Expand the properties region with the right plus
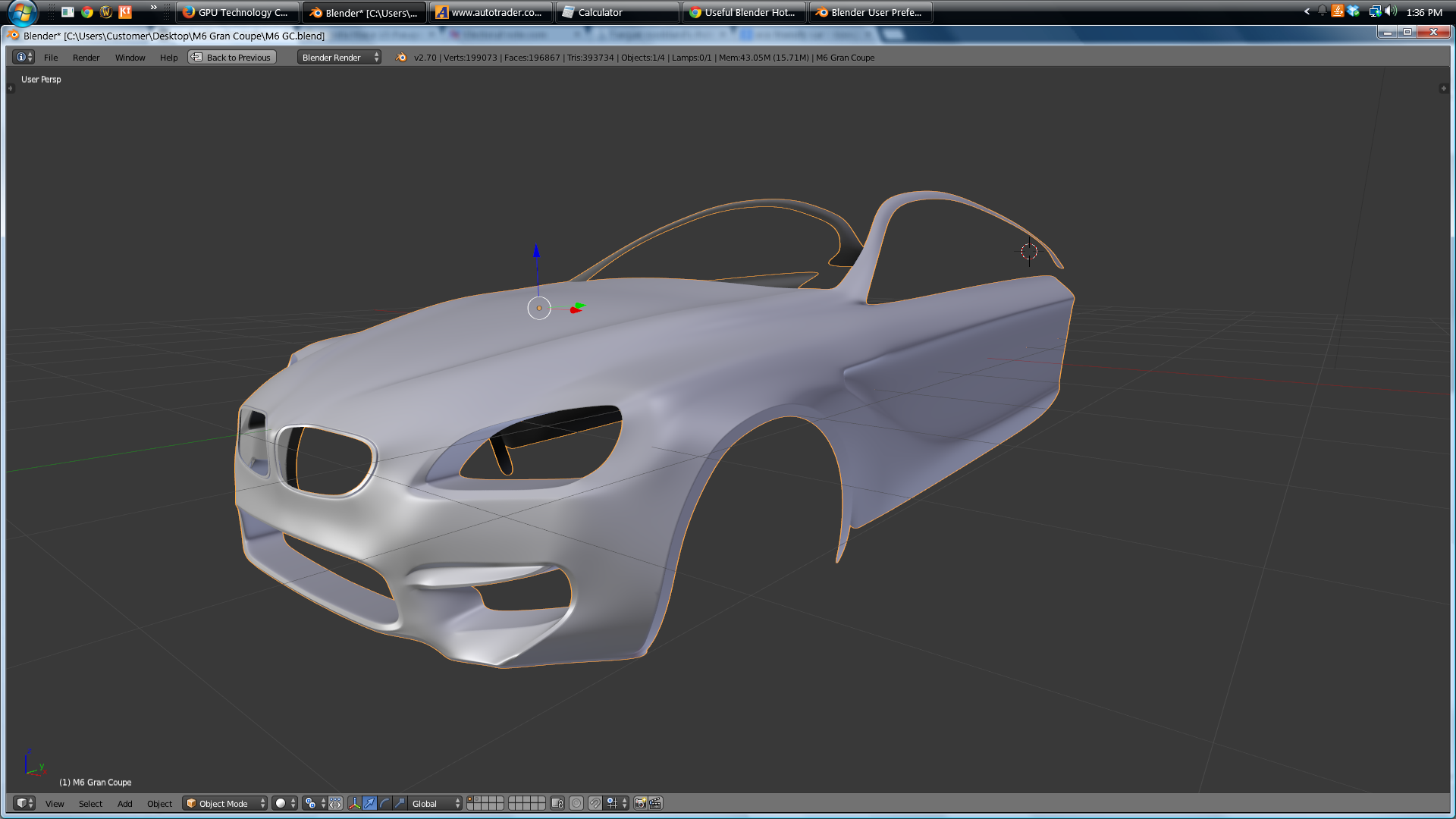The width and height of the screenshot is (1456, 819). pyautogui.click(x=1443, y=89)
